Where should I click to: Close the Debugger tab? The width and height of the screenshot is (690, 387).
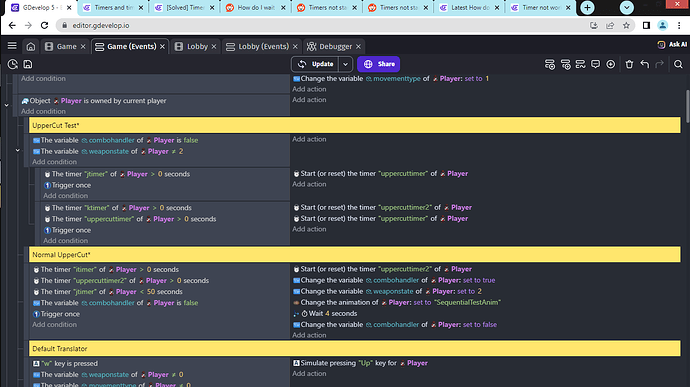[x=359, y=46]
